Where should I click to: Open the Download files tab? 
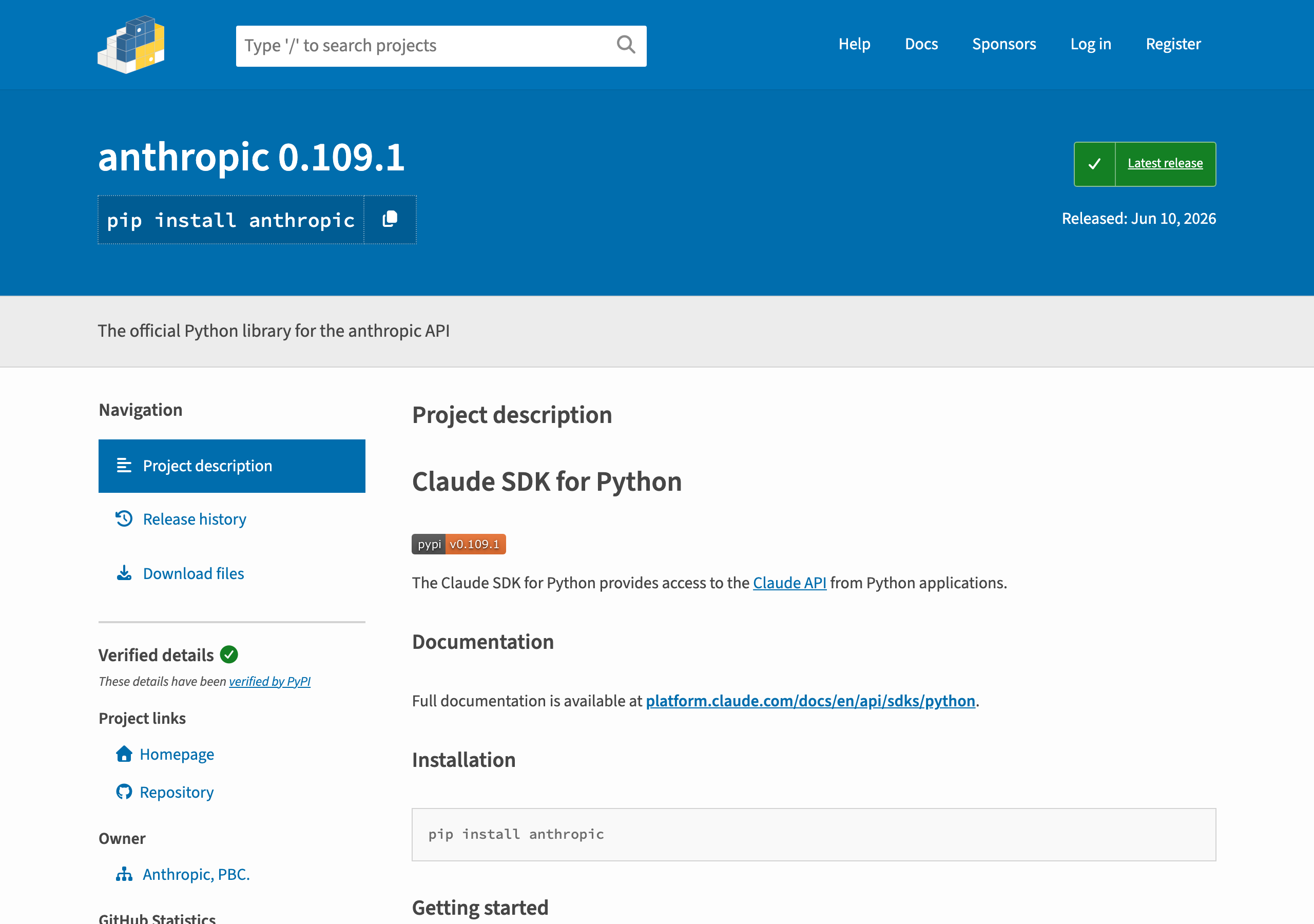pyautogui.click(x=193, y=573)
